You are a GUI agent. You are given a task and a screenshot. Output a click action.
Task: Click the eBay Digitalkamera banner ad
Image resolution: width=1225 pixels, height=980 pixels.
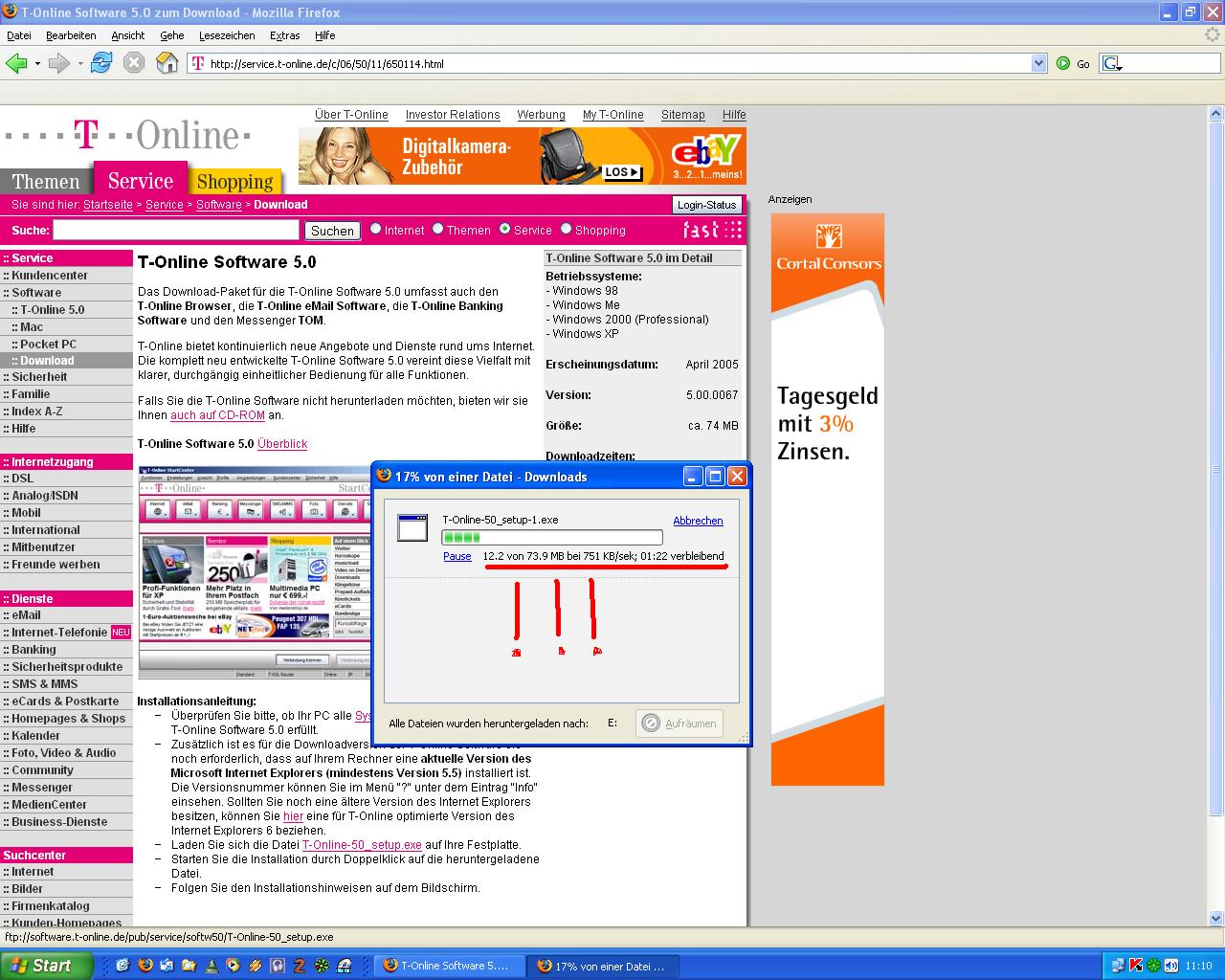523,156
